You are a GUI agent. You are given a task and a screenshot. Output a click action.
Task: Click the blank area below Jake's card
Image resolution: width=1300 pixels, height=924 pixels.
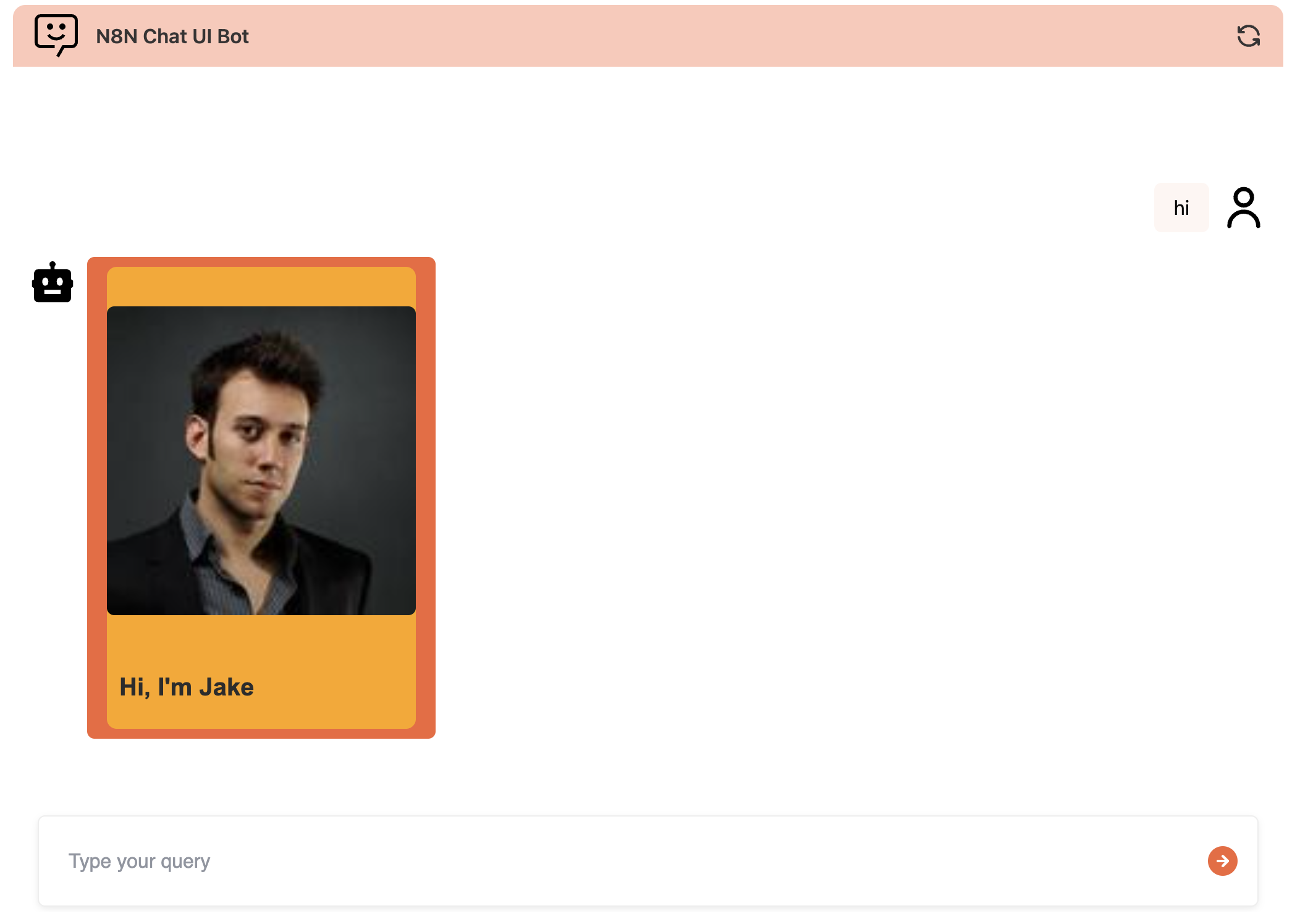coord(261,775)
